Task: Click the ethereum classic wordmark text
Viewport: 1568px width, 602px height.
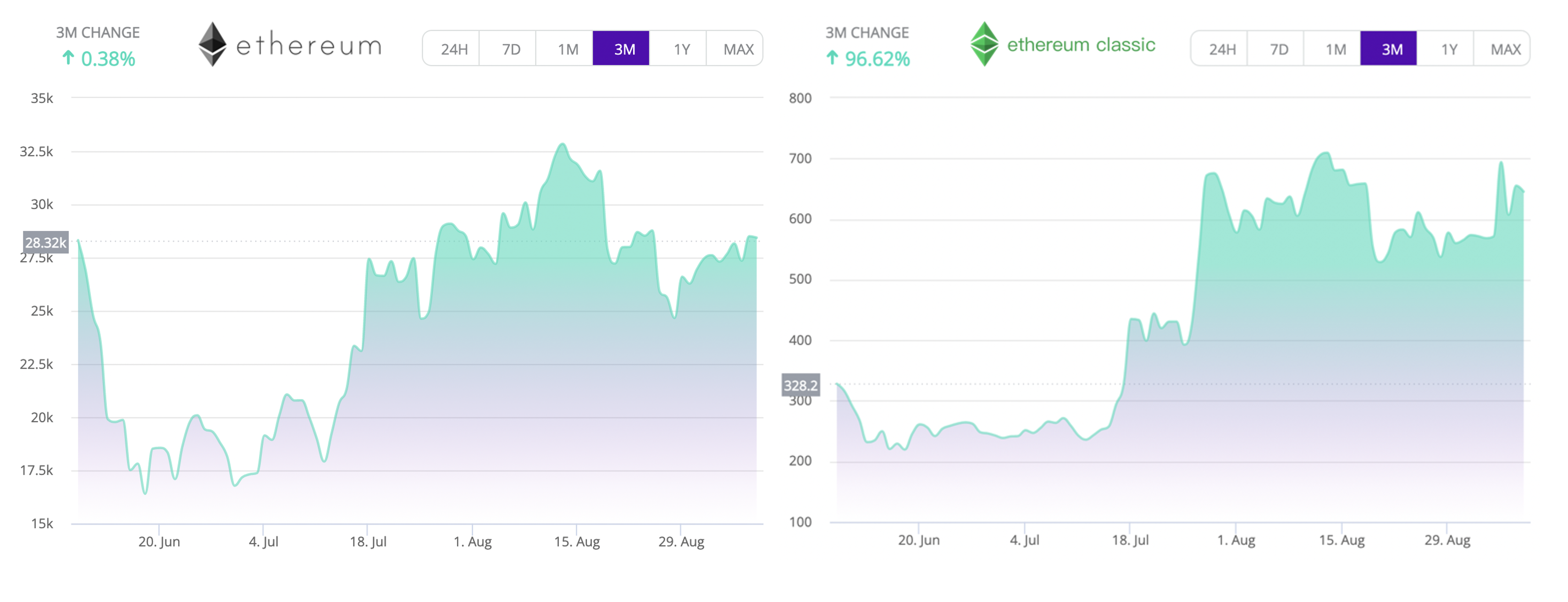Action: pos(1083,45)
